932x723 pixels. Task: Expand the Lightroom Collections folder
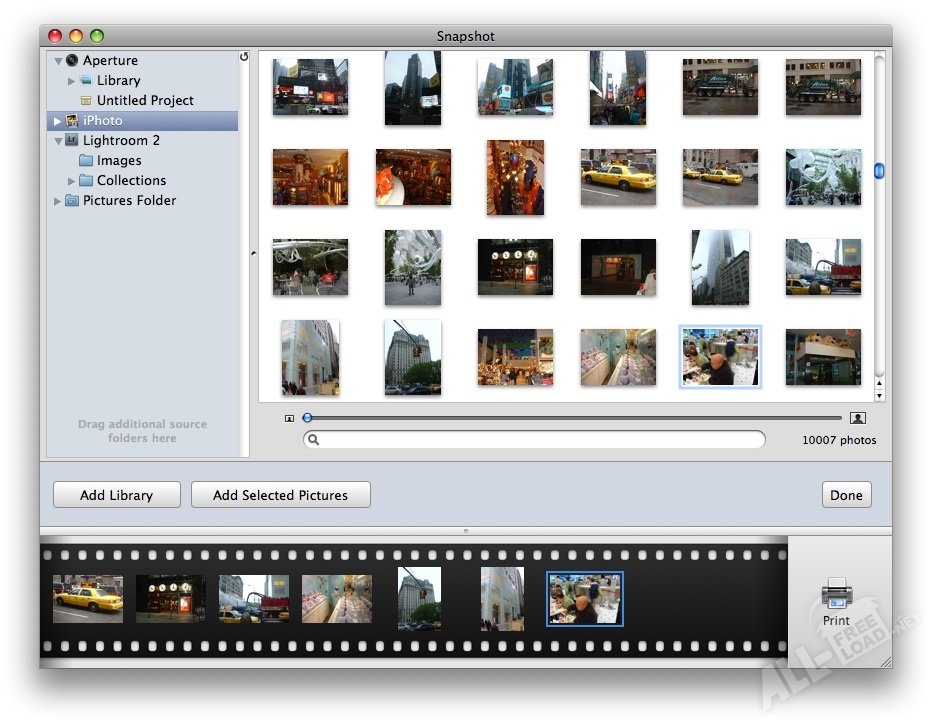coord(71,181)
